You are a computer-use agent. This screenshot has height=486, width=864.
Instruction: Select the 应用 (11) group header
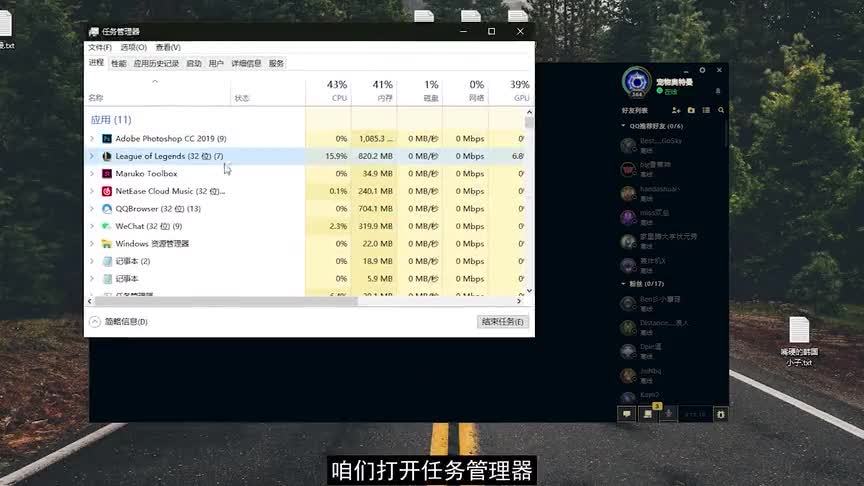111,120
